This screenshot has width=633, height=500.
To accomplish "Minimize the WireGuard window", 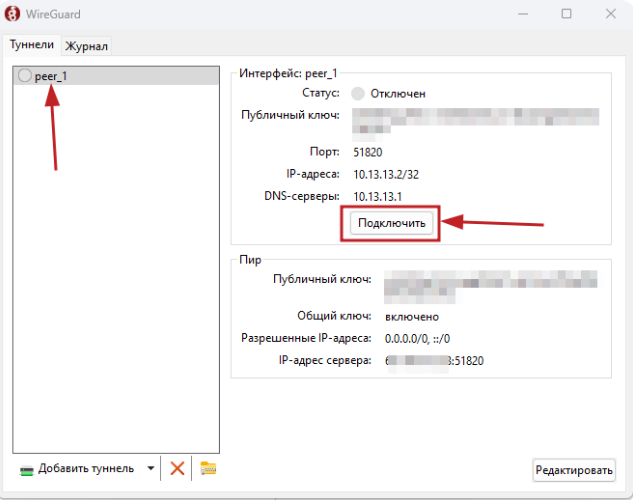I will click(523, 14).
